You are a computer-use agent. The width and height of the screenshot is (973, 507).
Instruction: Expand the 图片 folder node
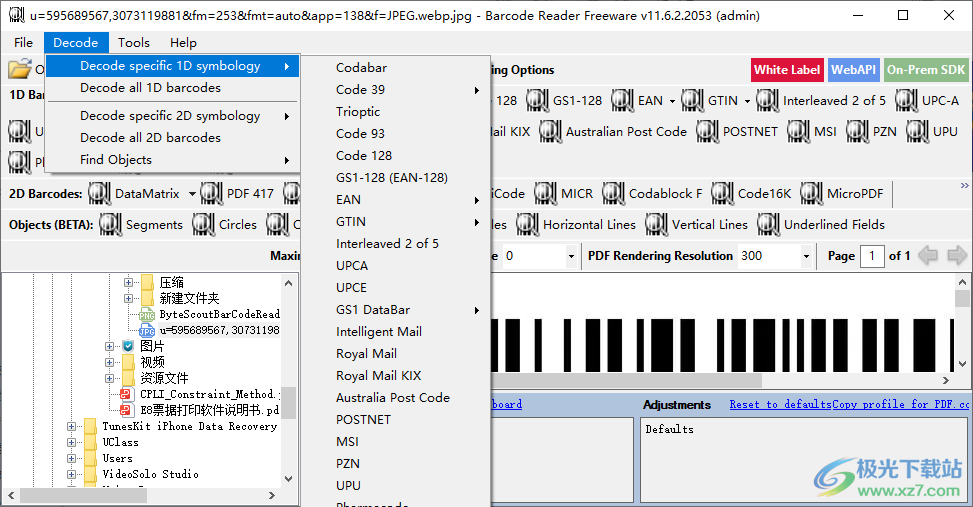(x=109, y=346)
